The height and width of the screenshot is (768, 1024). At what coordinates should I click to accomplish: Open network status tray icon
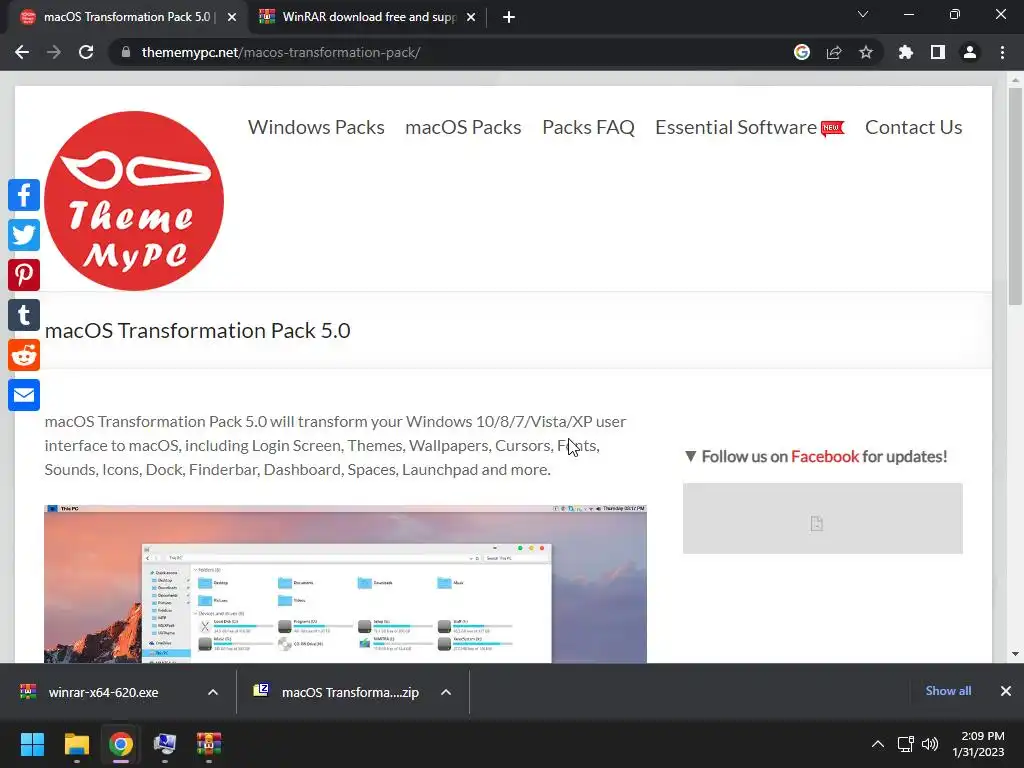click(905, 744)
